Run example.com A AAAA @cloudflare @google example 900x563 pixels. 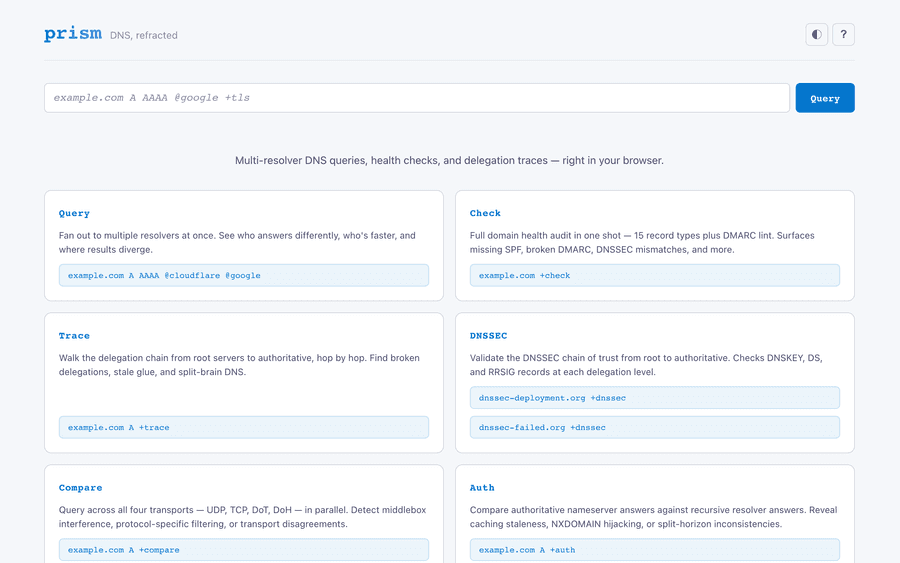[x=243, y=275]
